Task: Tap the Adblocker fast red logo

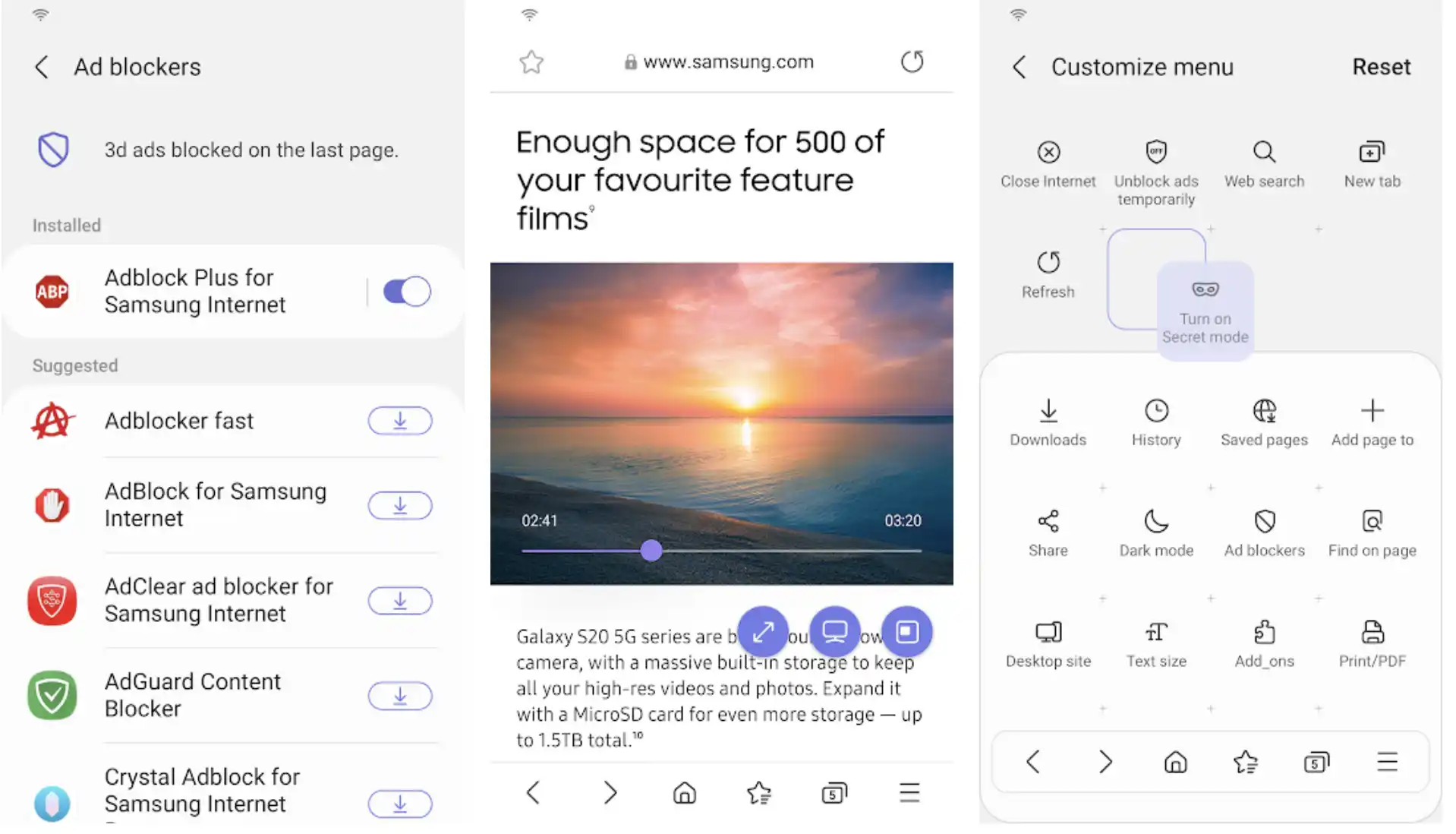Action: tap(52, 420)
